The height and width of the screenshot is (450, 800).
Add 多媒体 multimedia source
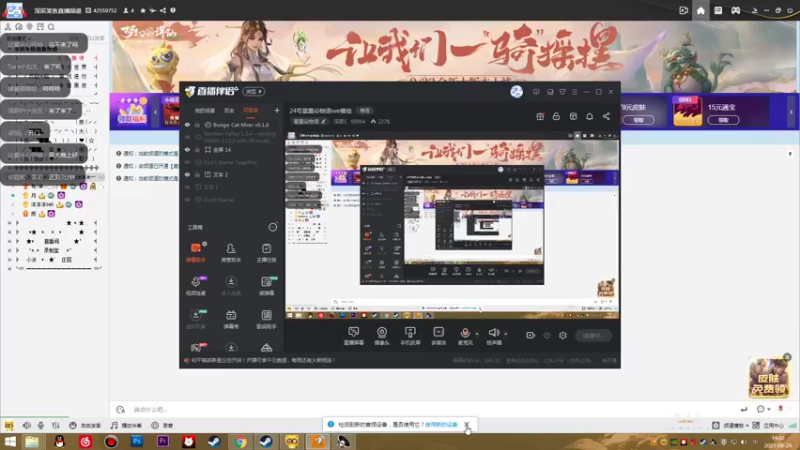pyautogui.click(x=439, y=336)
